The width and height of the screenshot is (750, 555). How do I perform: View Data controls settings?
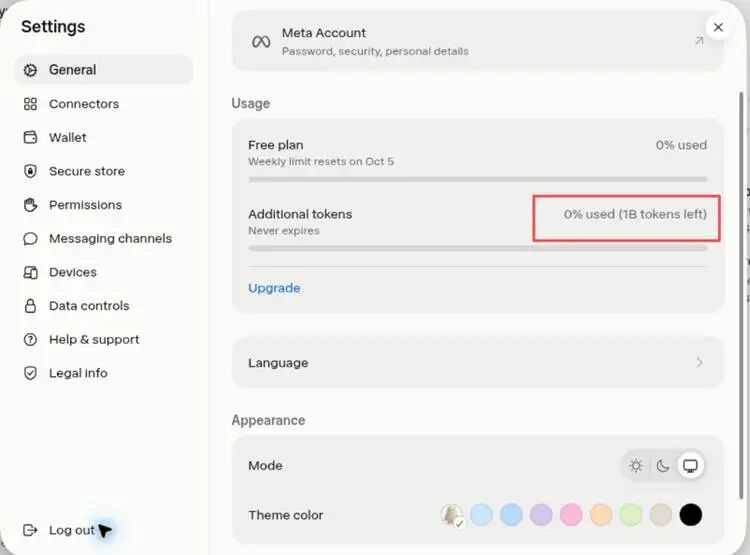[x=104, y=306]
